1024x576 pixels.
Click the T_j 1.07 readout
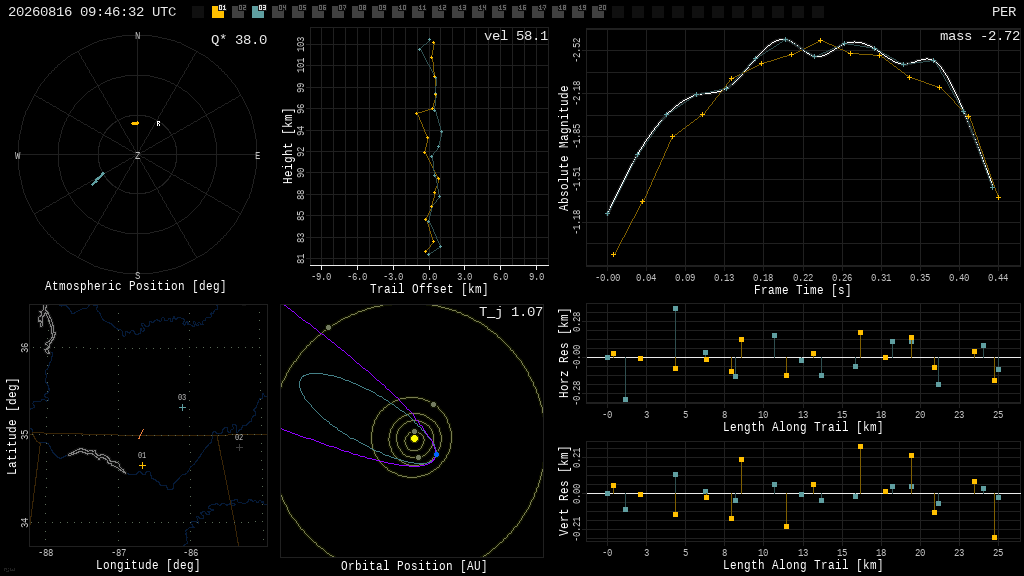pyautogui.click(x=511, y=312)
